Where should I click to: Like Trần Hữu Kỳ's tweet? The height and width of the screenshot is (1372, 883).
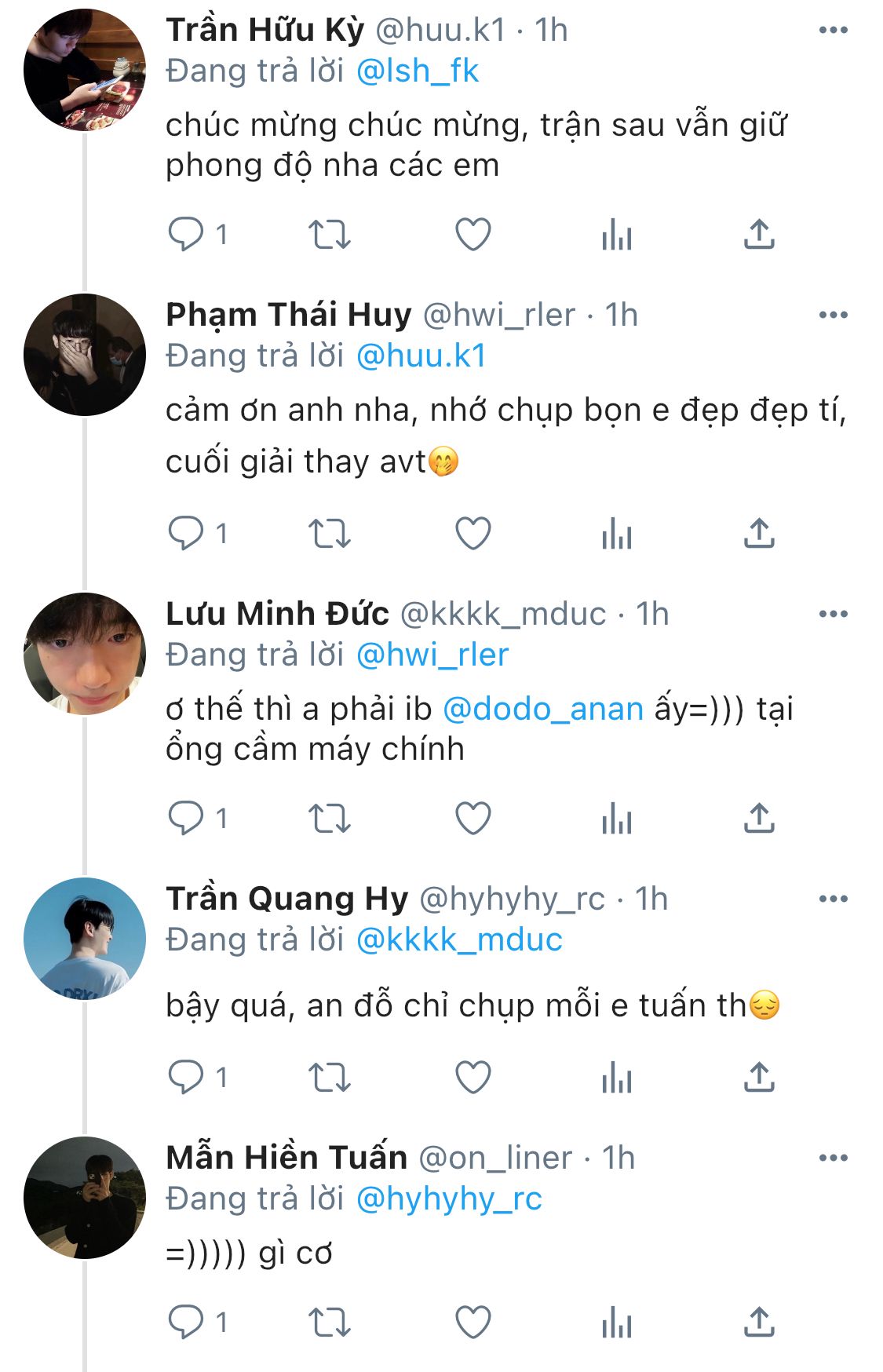coord(473,234)
